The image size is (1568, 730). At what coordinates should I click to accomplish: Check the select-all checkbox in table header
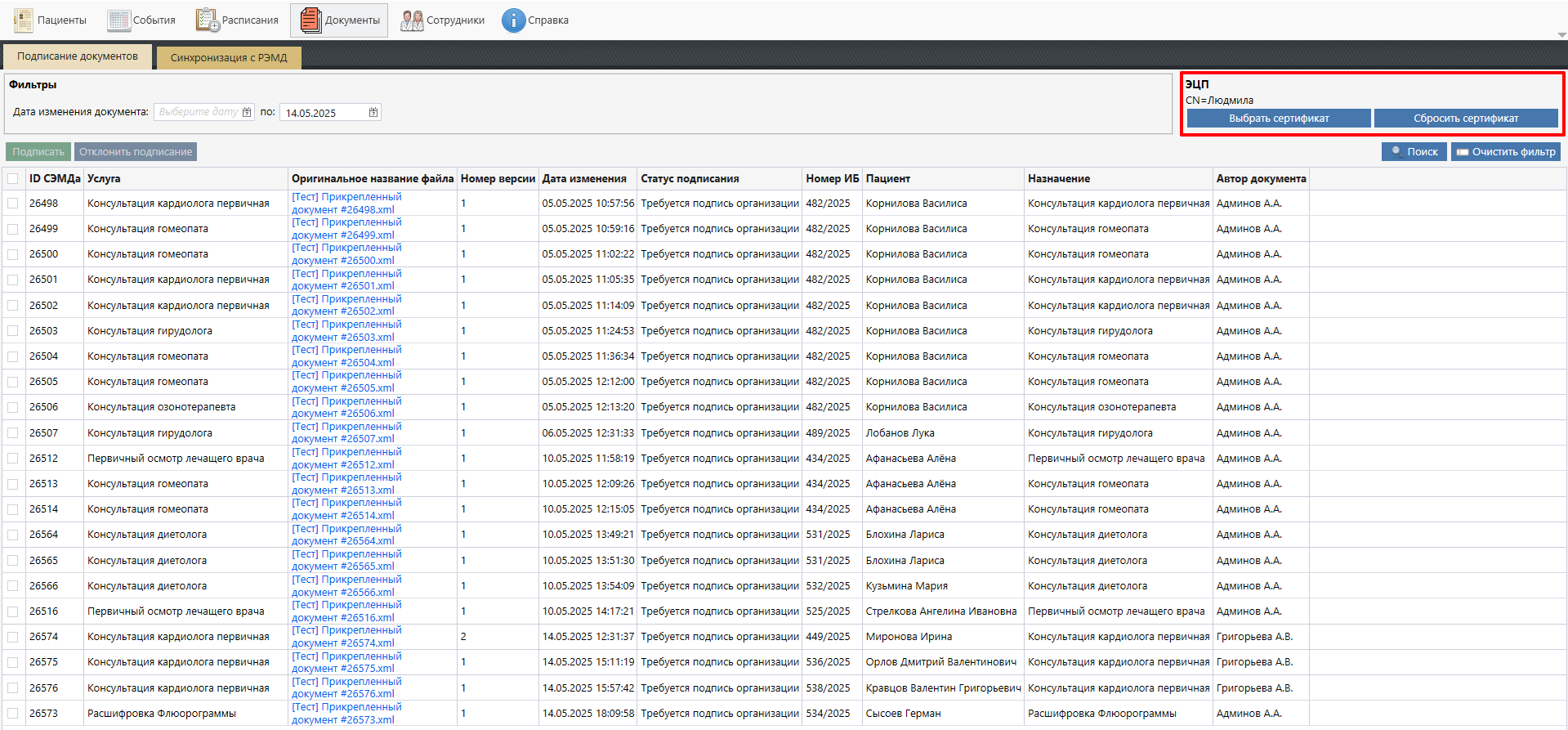pos(13,179)
